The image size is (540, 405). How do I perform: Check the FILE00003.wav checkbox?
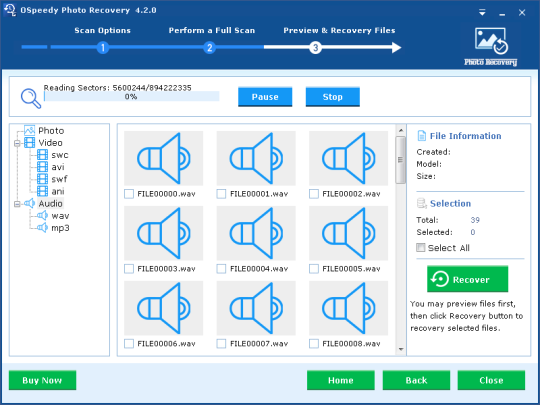(x=129, y=269)
